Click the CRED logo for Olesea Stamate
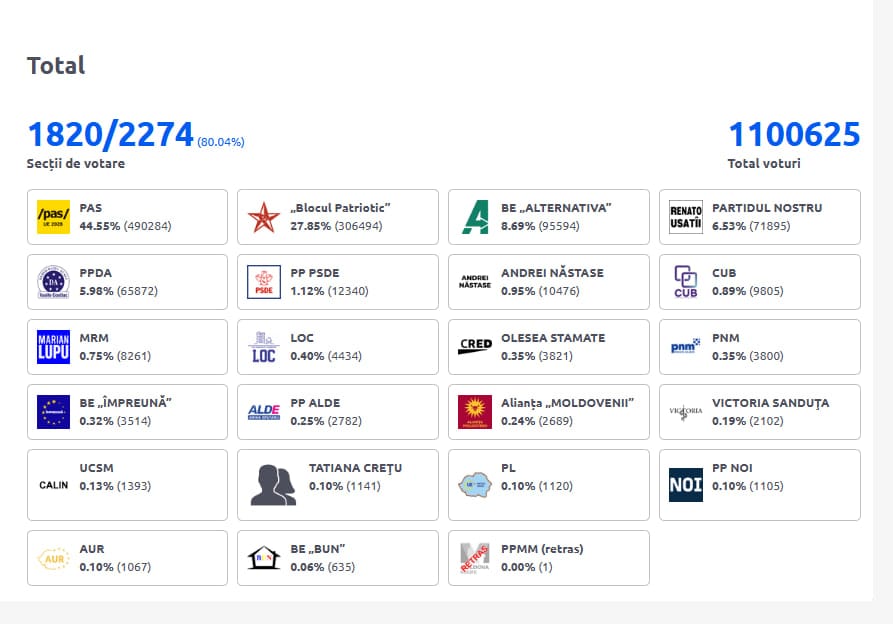This screenshot has height=624, width=893. [475, 347]
